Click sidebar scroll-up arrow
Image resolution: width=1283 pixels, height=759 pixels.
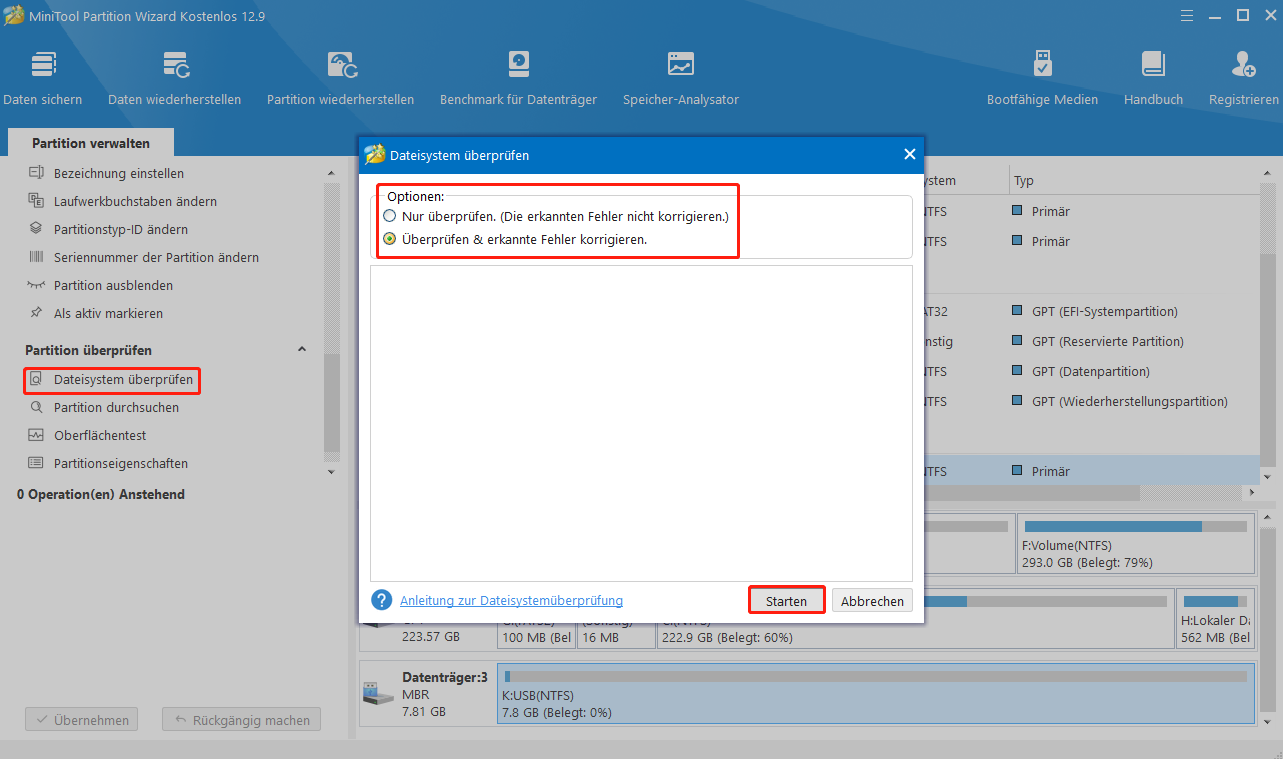point(331,173)
